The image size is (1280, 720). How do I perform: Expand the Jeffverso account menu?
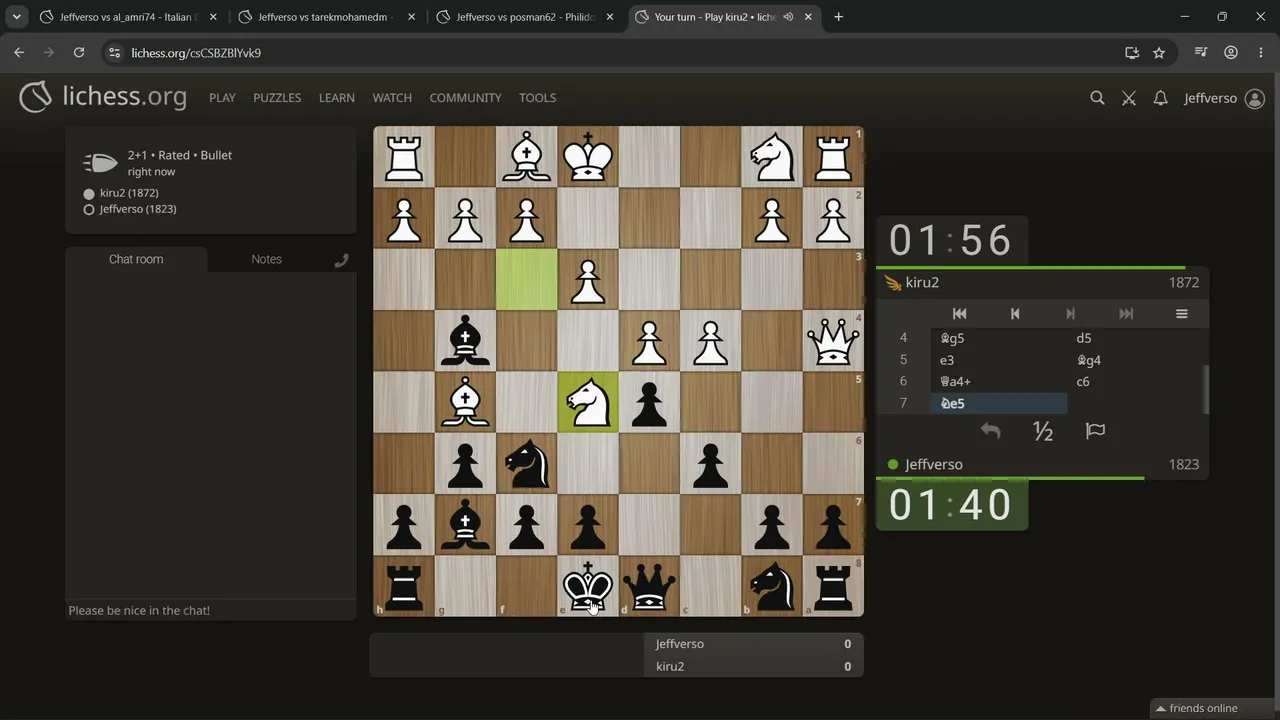(1224, 98)
